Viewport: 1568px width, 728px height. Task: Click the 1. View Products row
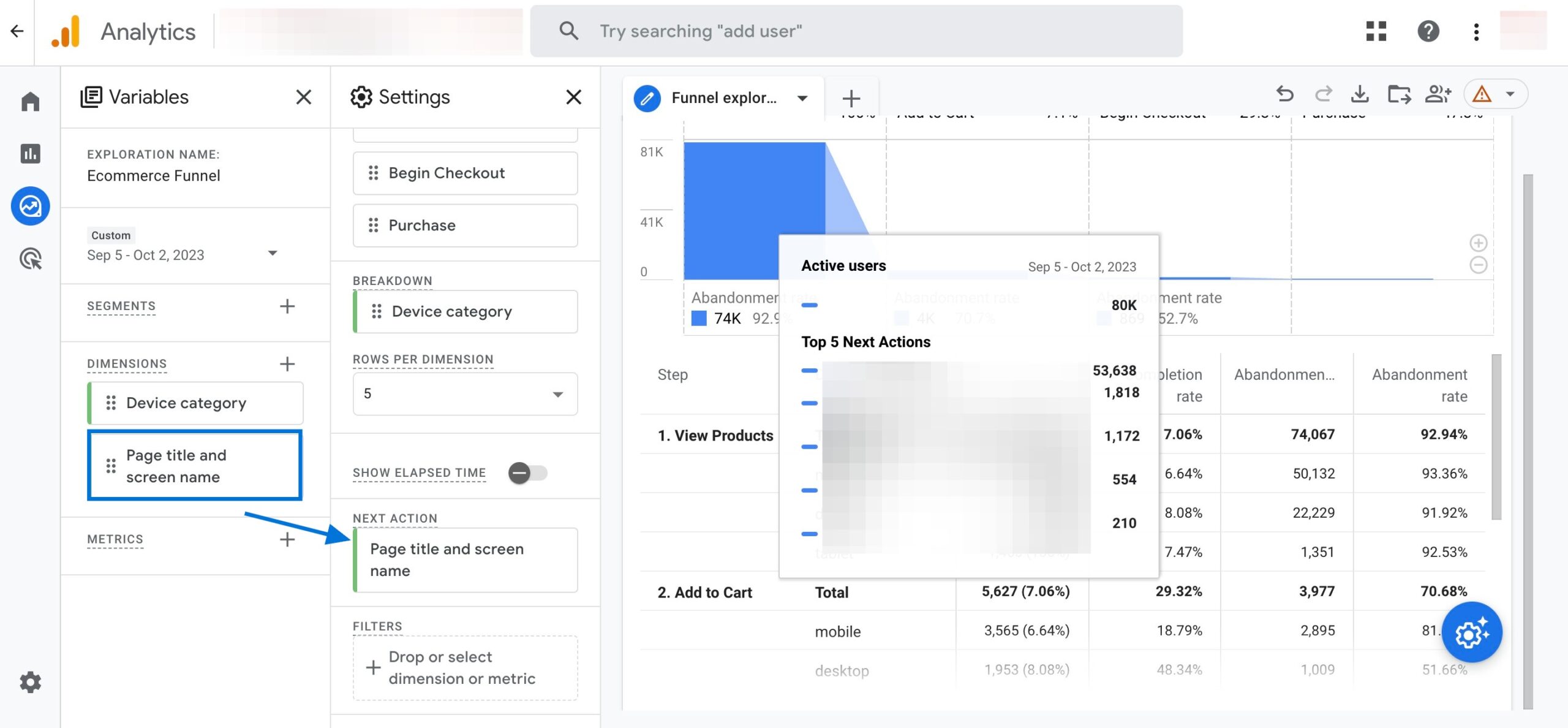click(x=715, y=436)
